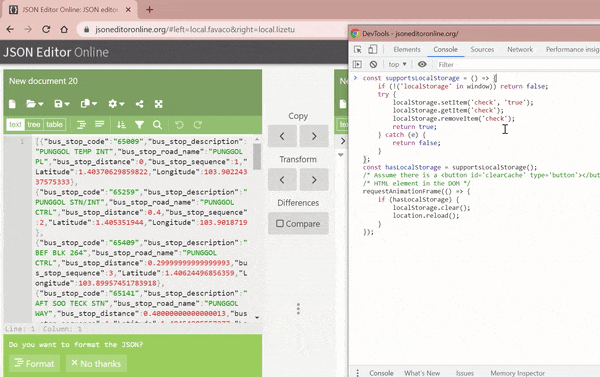Open the settings gear dropdown
This screenshot has width=600, height=377.
tap(116, 104)
